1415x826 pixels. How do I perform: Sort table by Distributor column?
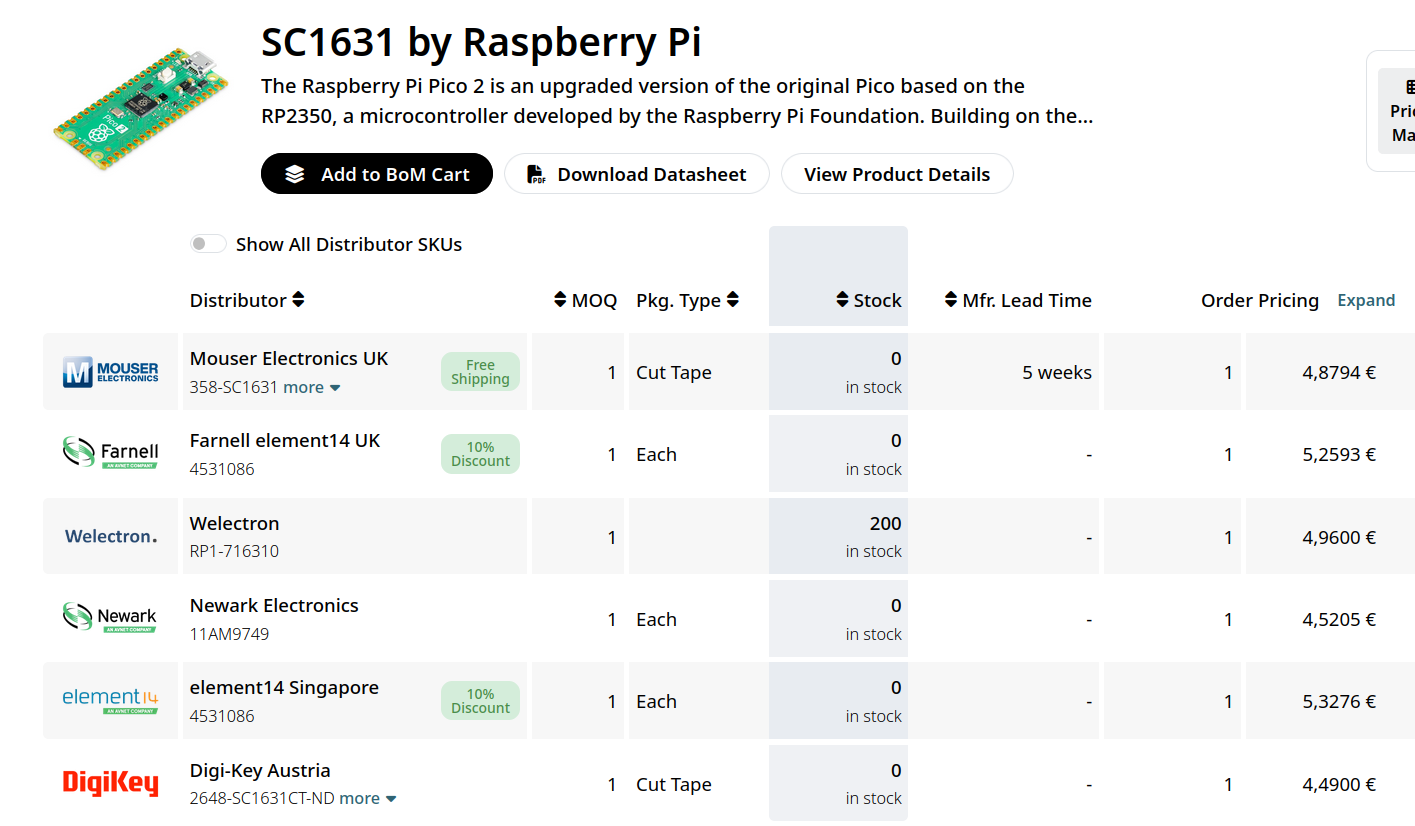pyautogui.click(x=247, y=300)
